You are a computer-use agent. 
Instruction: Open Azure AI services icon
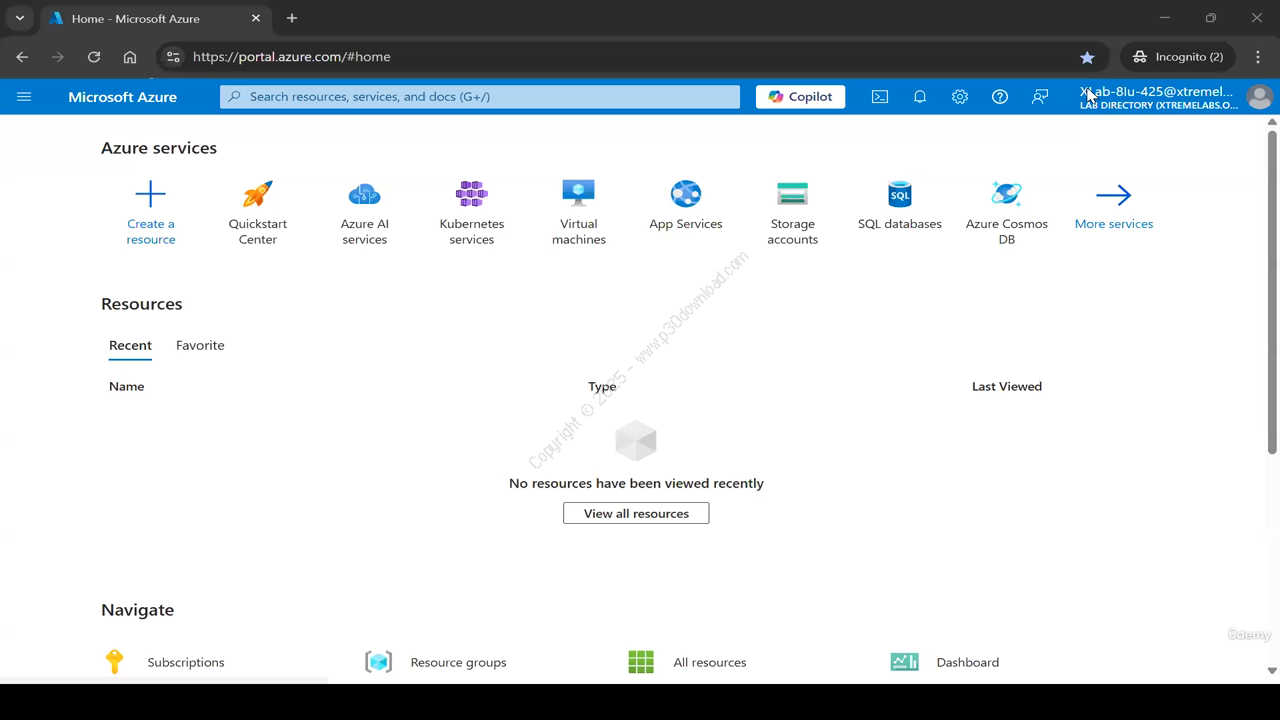(365, 193)
